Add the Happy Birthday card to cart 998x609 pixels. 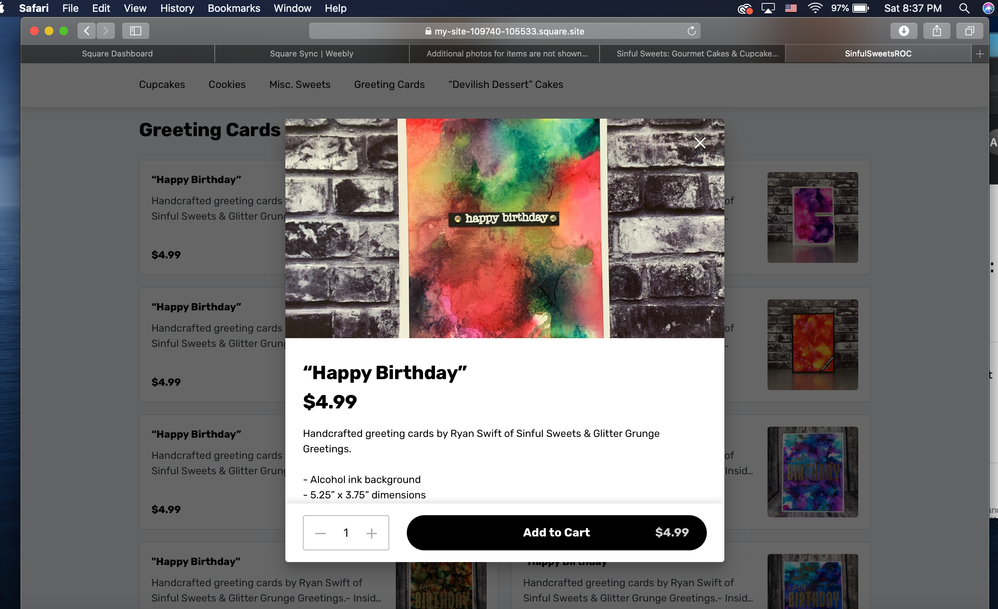556,532
